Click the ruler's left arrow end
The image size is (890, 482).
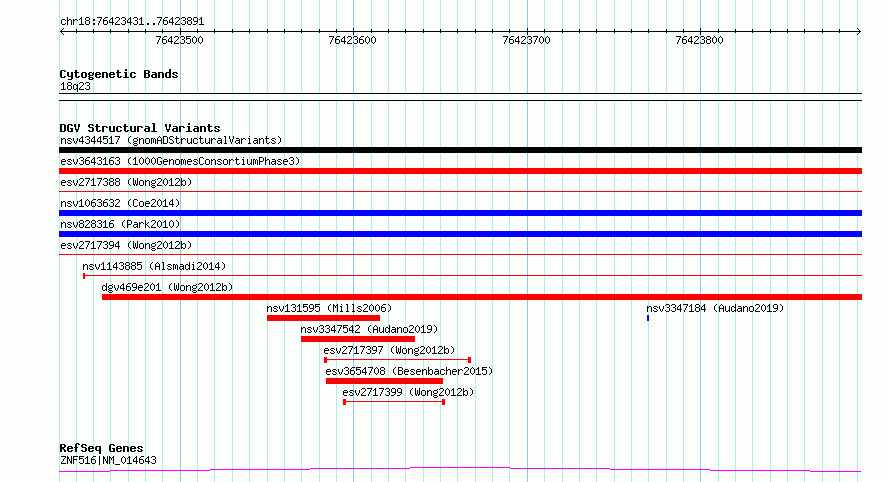click(62, 32)
